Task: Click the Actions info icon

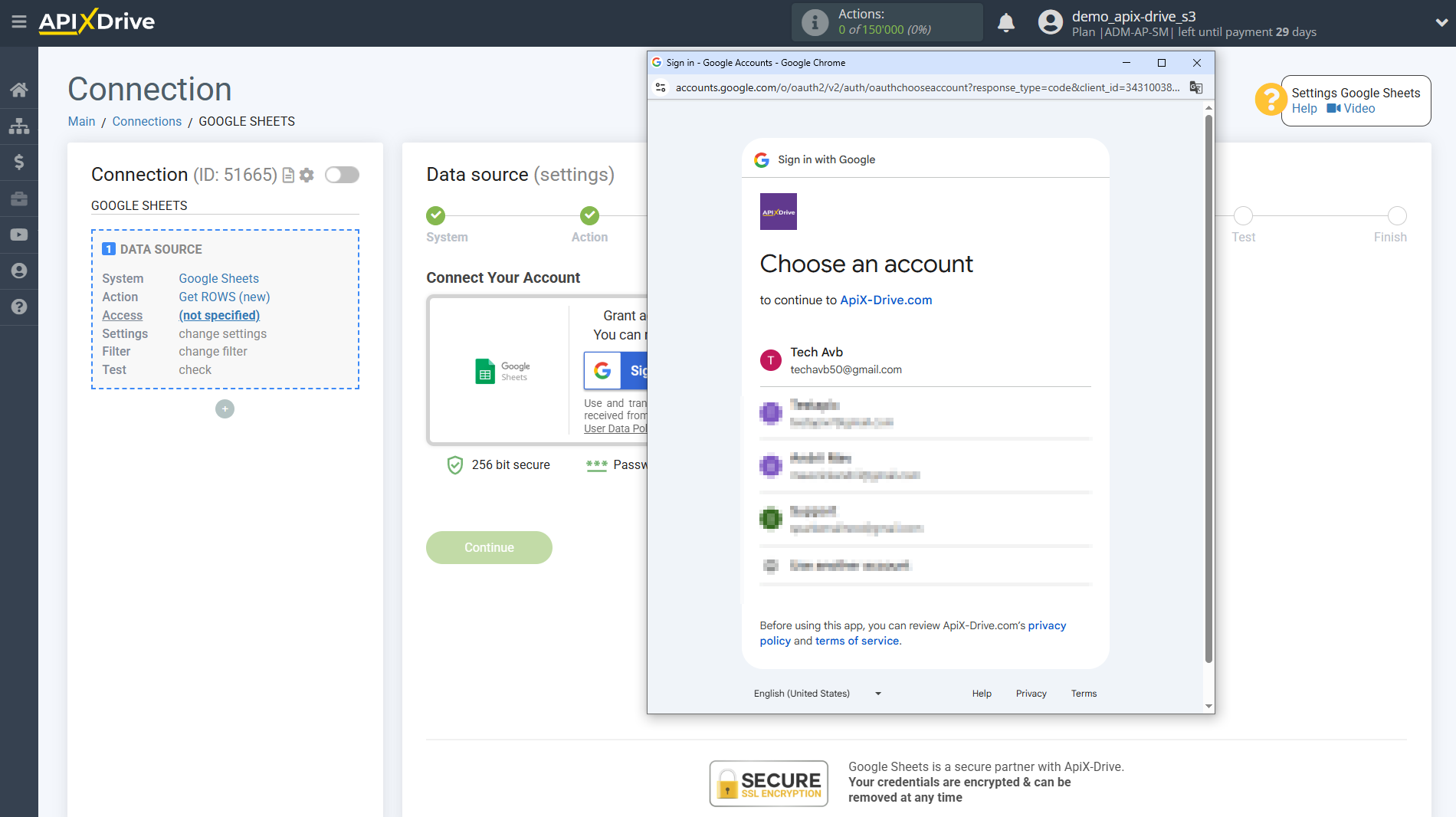Action: (x=815, y=22)
